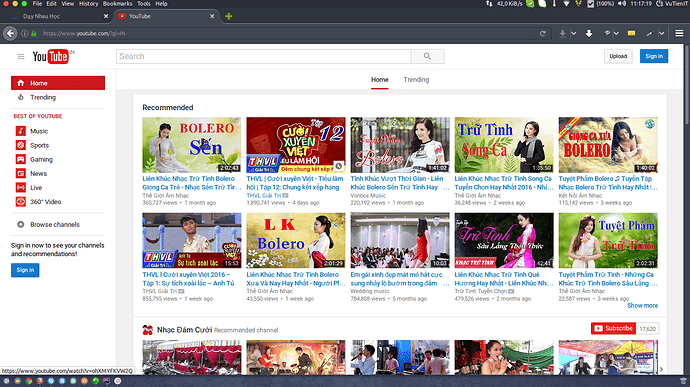The width and height of the screenshot is (690, 387).
Task: Open the Help menu
Action: pyautogui.click(x=161, y=4)
